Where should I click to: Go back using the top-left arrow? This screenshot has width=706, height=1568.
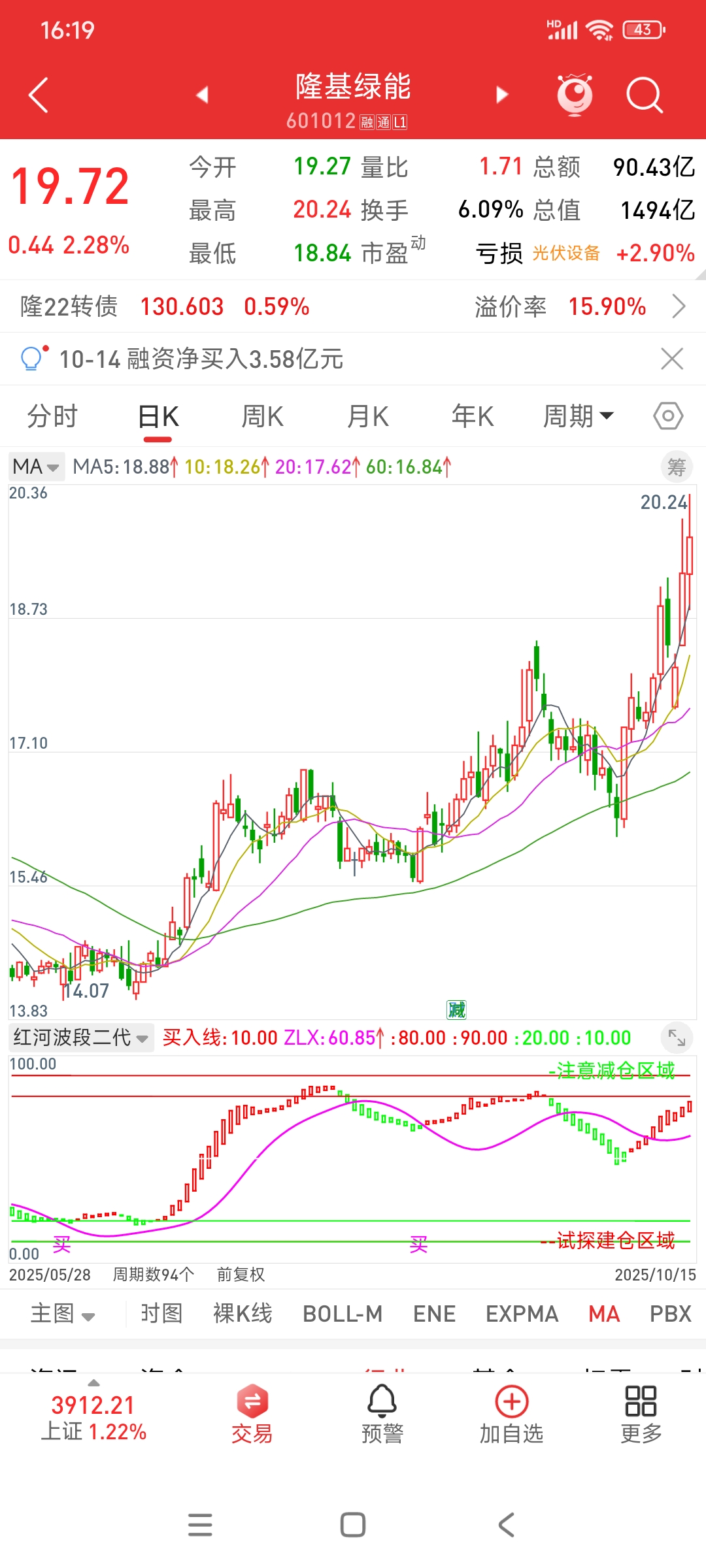point(39,95)
